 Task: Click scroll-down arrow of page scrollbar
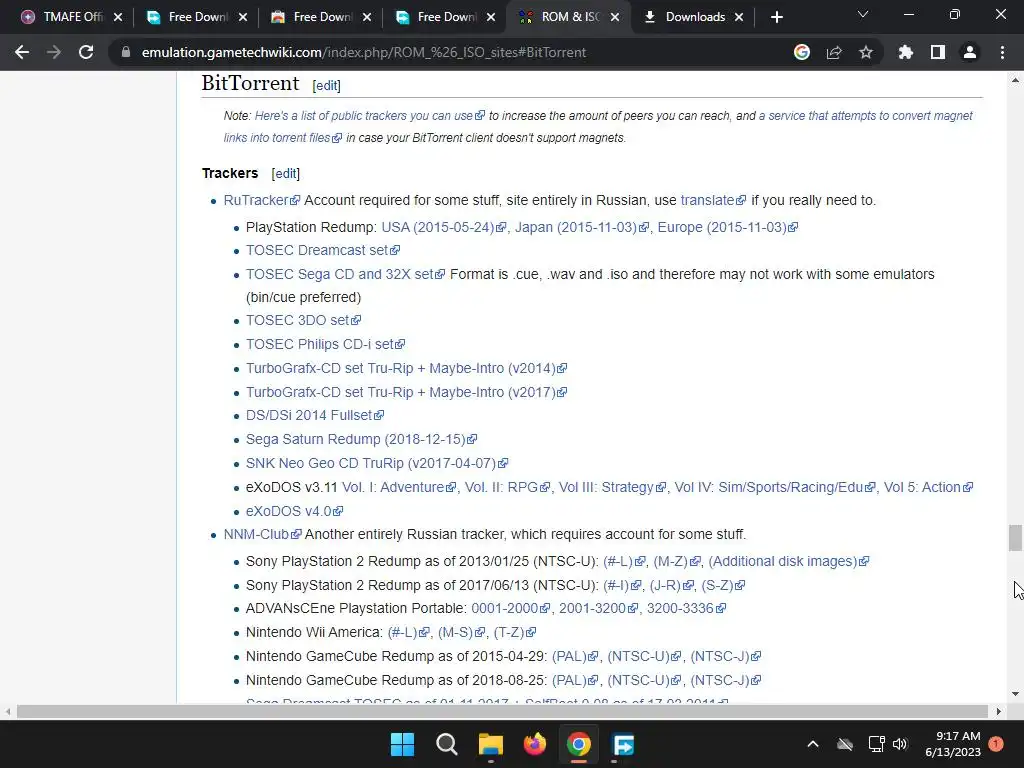[x=1015, y=694]
